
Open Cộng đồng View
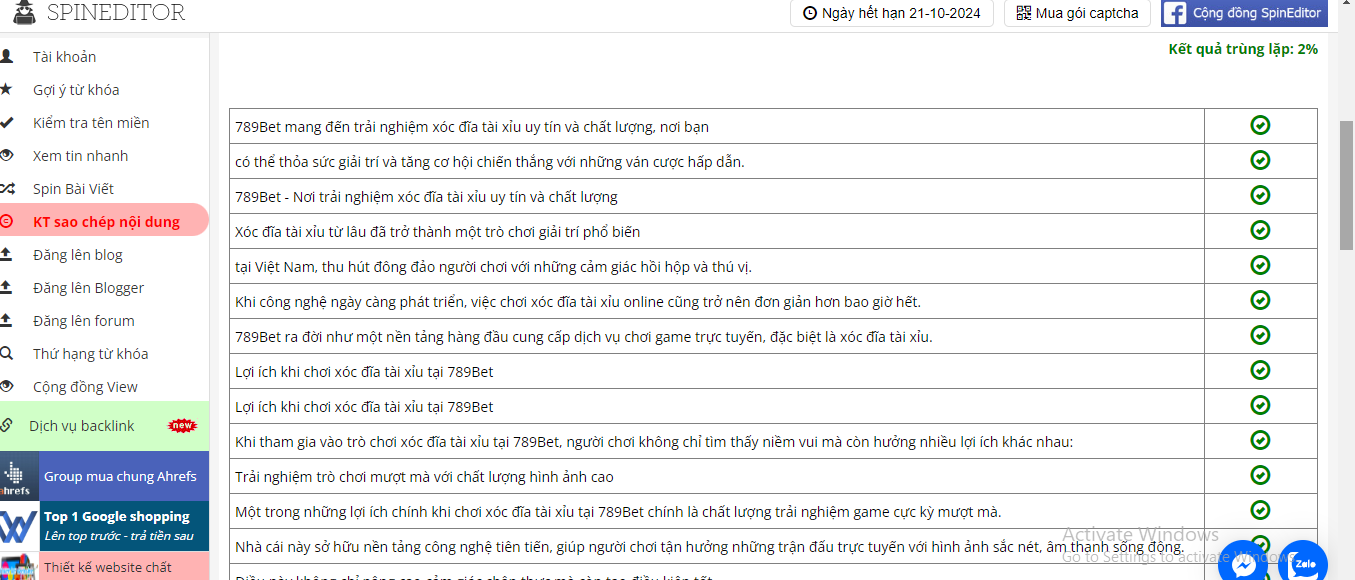[85, 387]
